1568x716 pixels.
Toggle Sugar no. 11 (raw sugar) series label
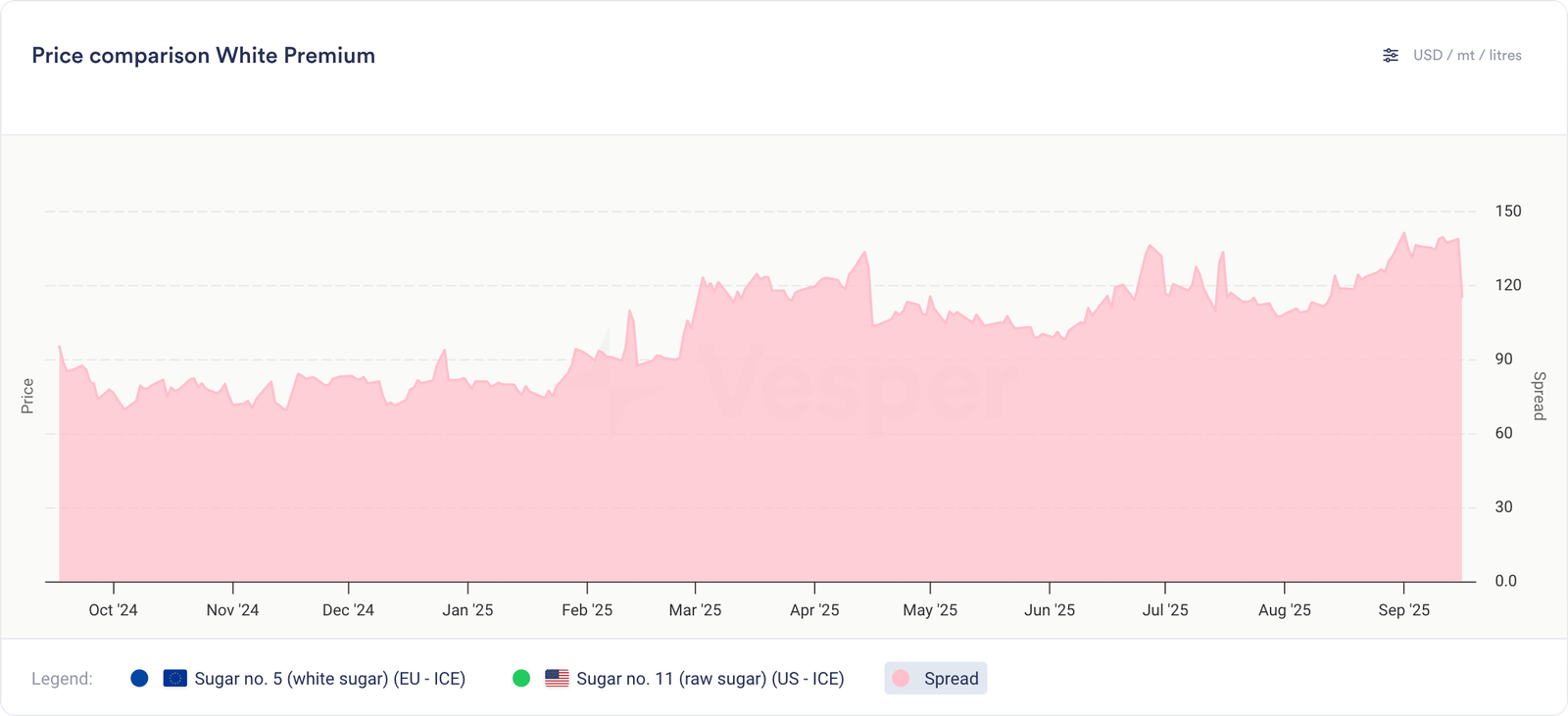[x=710, y=679]
